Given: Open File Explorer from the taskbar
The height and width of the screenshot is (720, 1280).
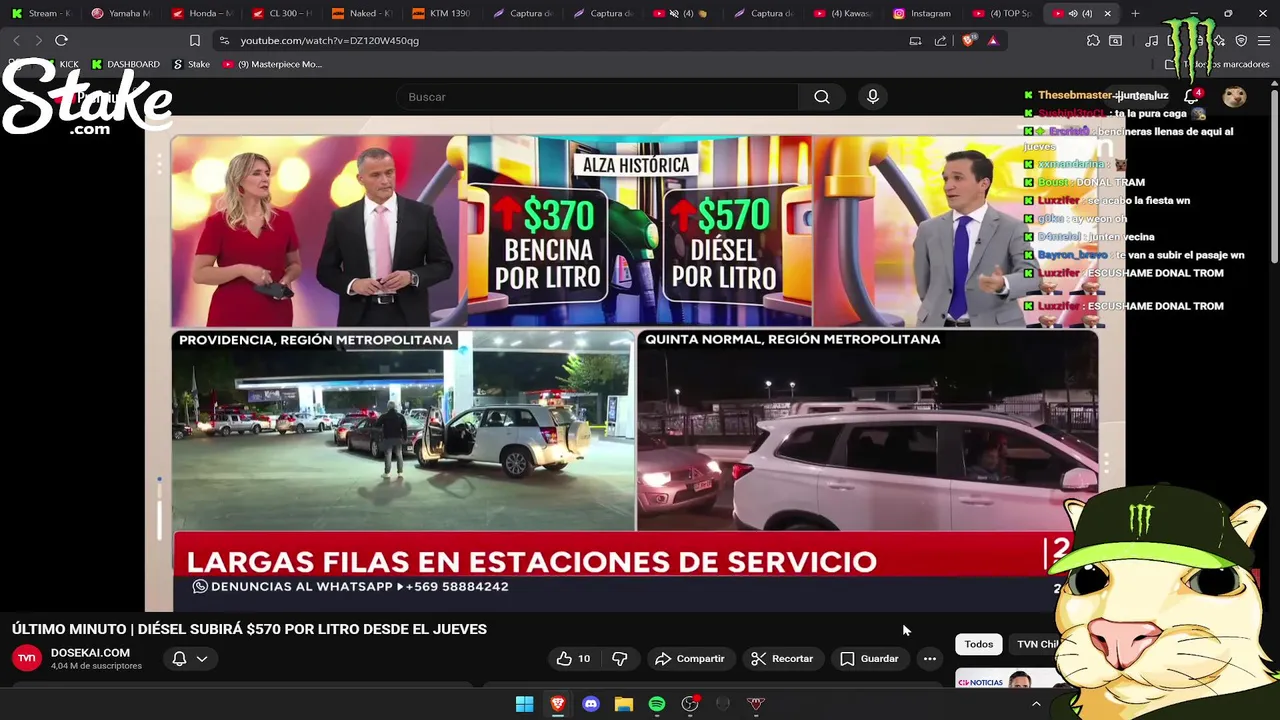Looking at the screenshot, I should [x=624, y=704].
